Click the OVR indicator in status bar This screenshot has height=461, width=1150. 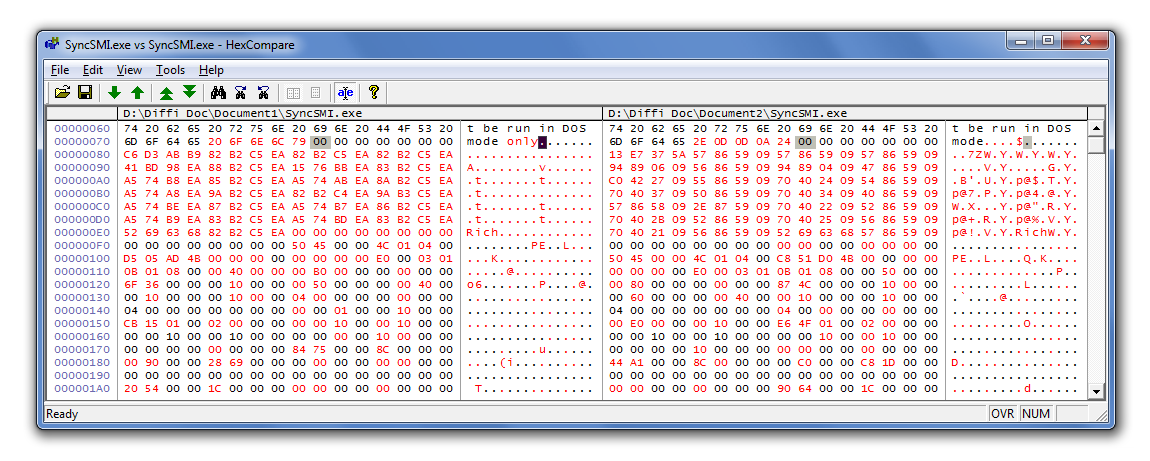(x=1003, y=414)
